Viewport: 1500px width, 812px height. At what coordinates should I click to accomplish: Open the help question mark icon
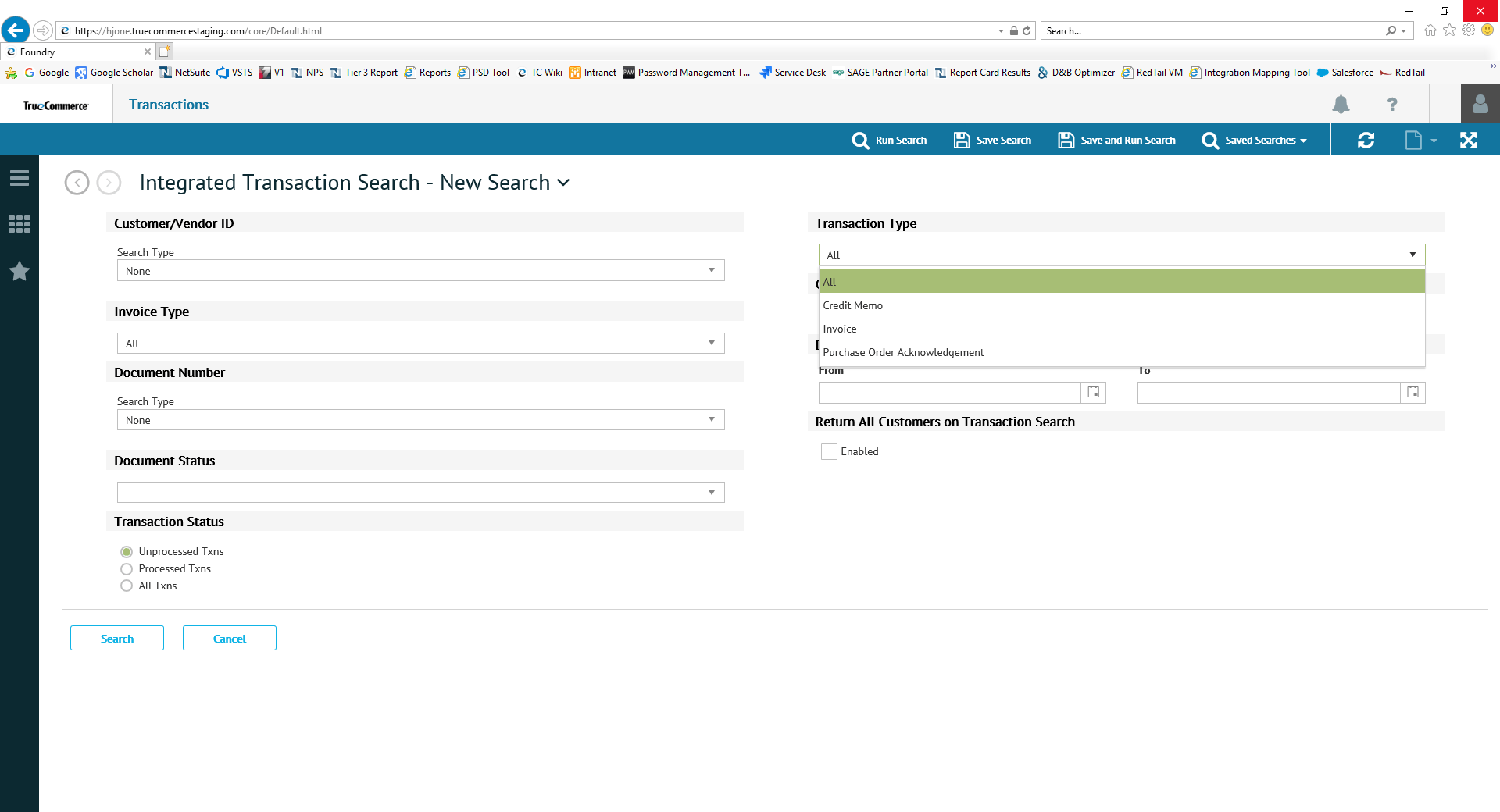pyautogui.click(x=1391, y=105)
